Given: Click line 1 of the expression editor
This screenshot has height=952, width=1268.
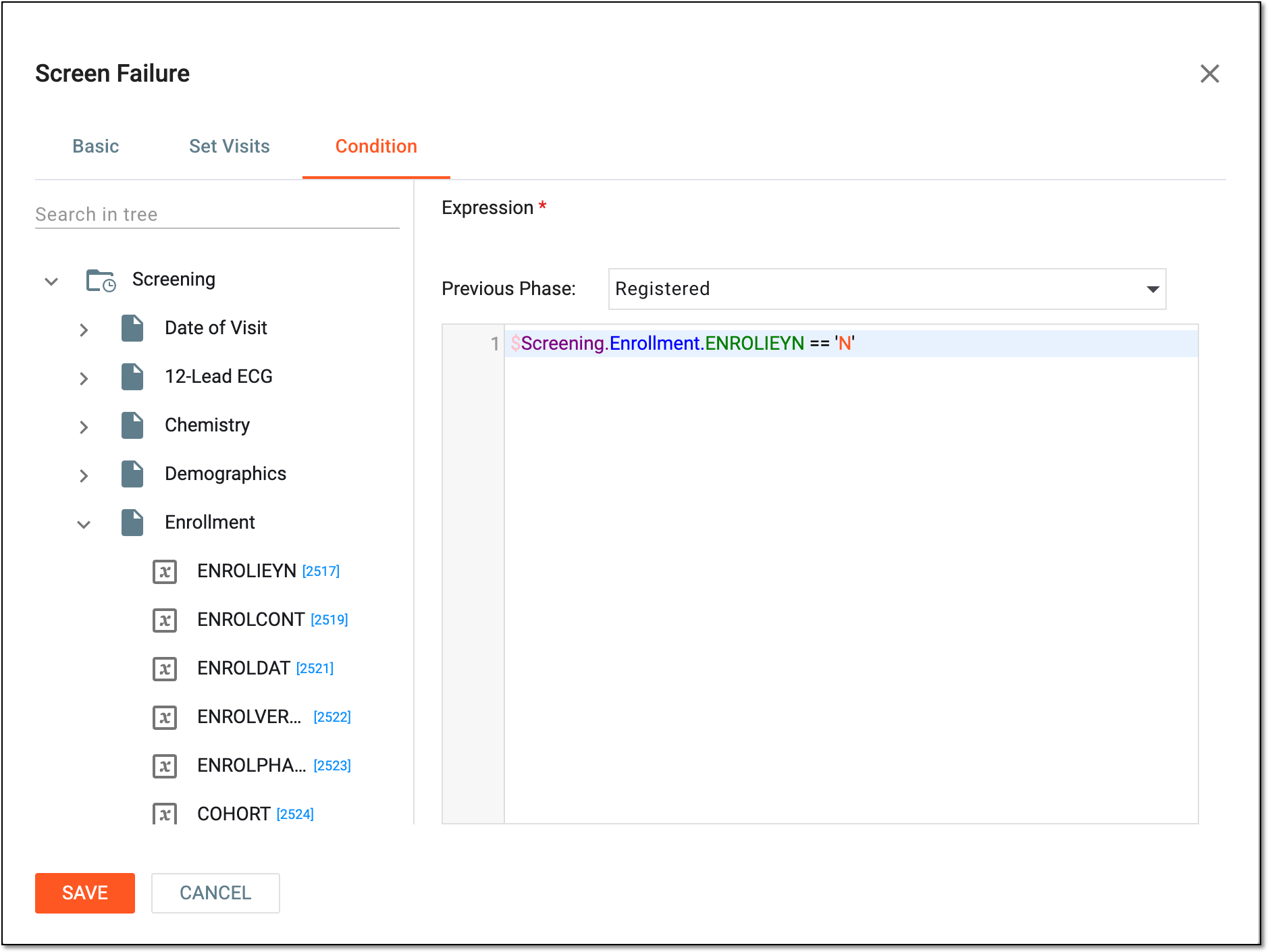Looking at the screenshot, I should (851, 344).
